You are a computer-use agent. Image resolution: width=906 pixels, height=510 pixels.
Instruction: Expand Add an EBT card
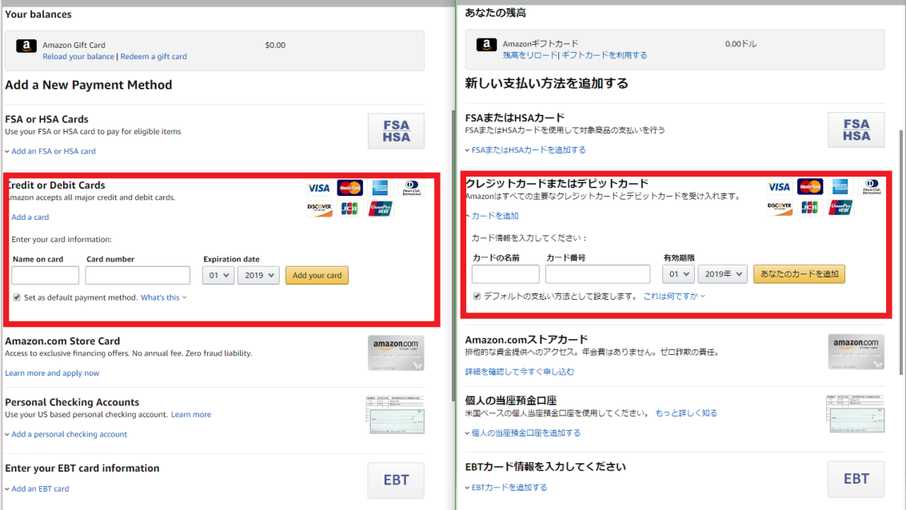pyautogui.click(x=37, y=489)
